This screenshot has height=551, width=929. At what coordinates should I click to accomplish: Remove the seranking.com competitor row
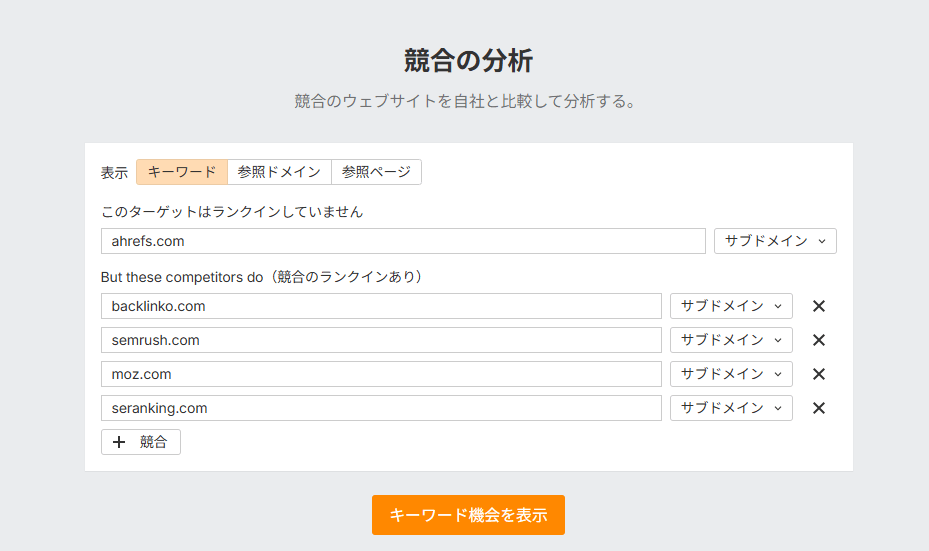pyautogui.click(x=819, y=408)
